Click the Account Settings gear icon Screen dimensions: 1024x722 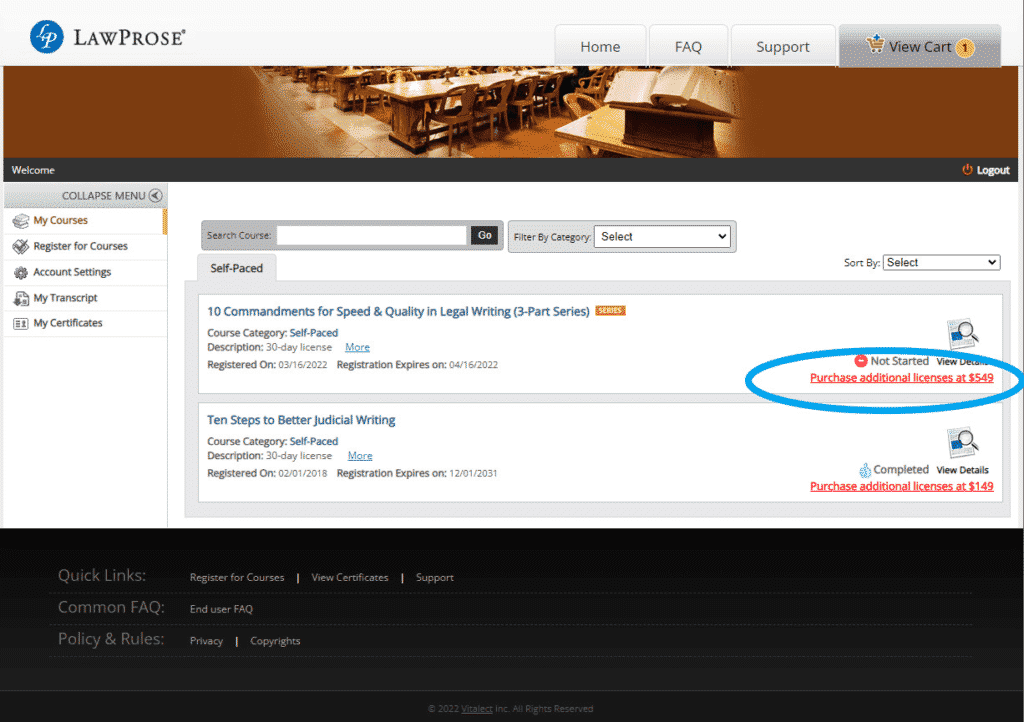tap(21, 272)
